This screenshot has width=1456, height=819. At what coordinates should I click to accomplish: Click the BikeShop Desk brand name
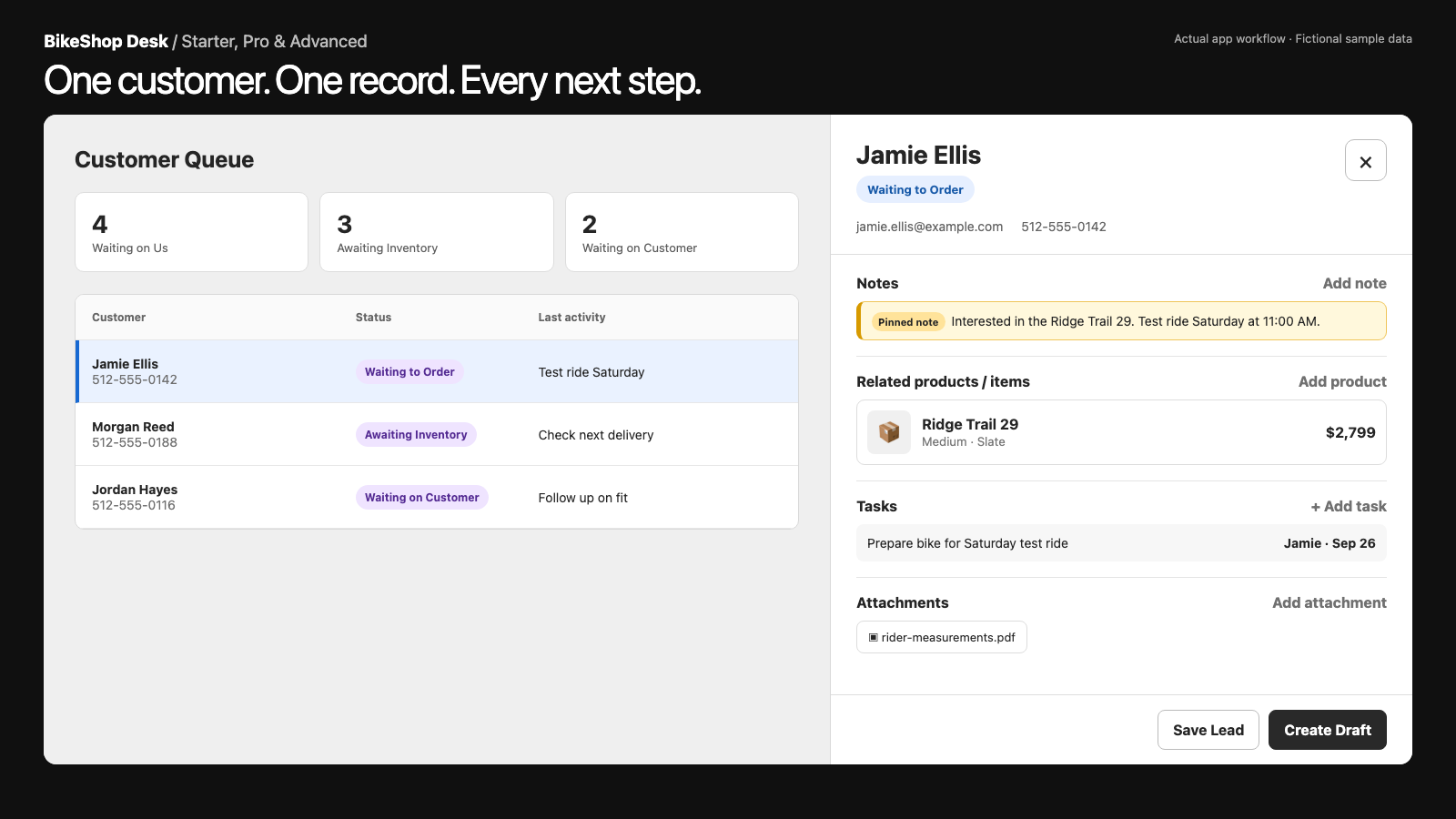click(x=106, y=41)
